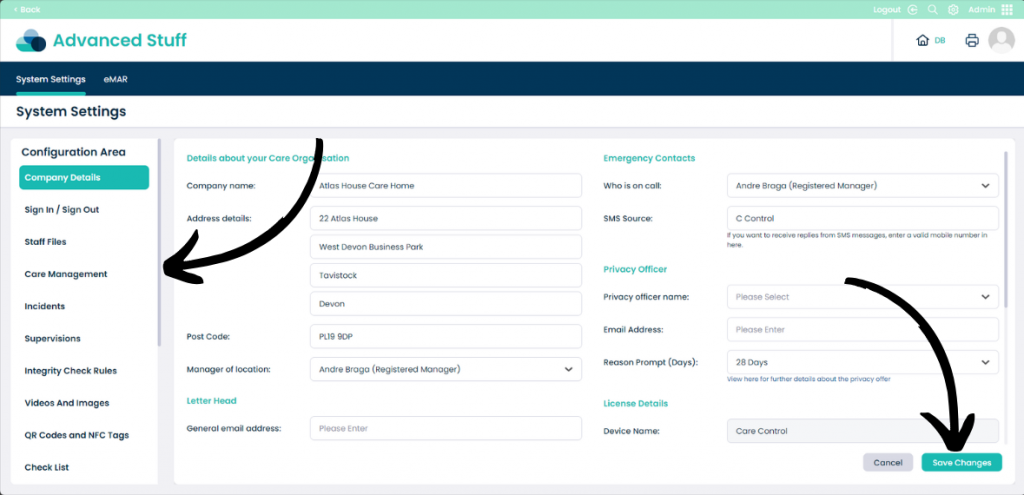Select Care Management in Configuration Area

(x=66, y=274)
